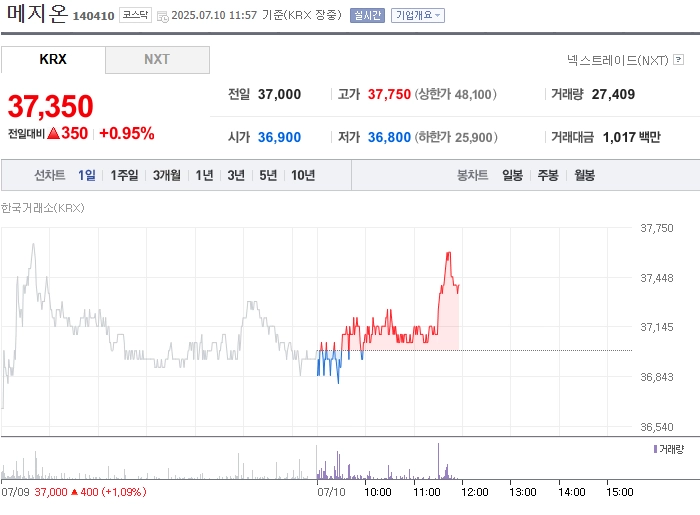Open the 기업개요 dropdown
Screen dimensions: 700x515
pos(418,16)
